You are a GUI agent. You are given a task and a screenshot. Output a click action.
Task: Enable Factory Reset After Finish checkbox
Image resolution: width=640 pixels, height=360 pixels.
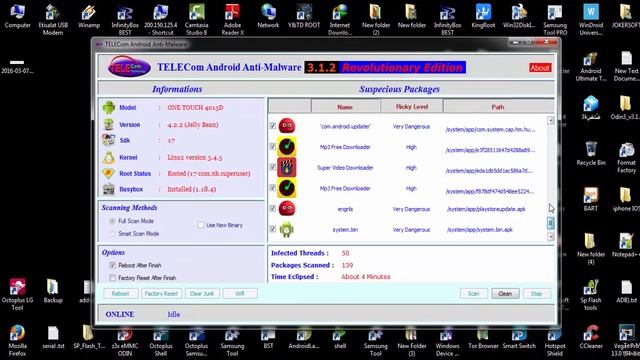pyautogui.click(x=113, y=278)
